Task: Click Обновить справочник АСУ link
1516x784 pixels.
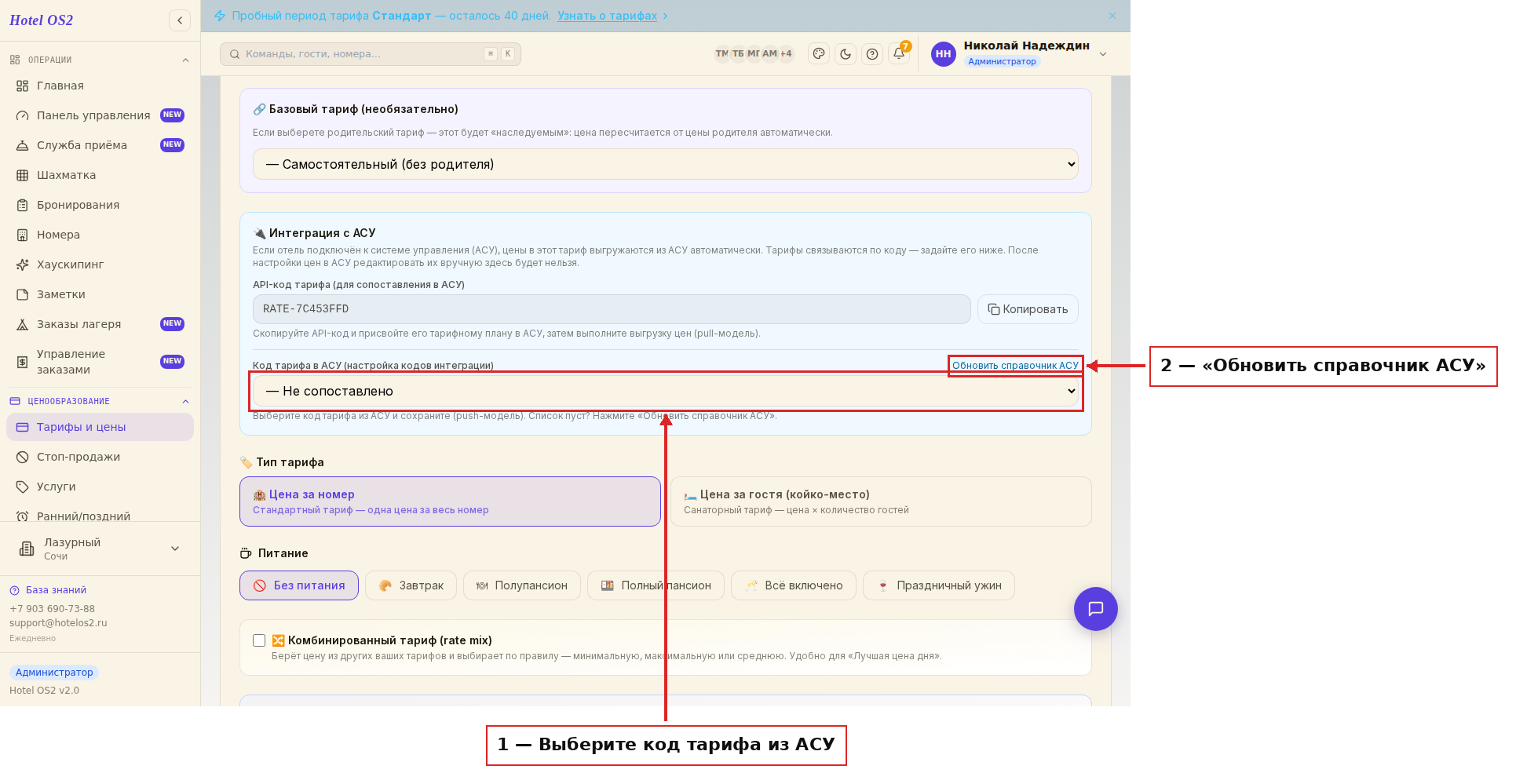Action: click(x=1015, y=366)
